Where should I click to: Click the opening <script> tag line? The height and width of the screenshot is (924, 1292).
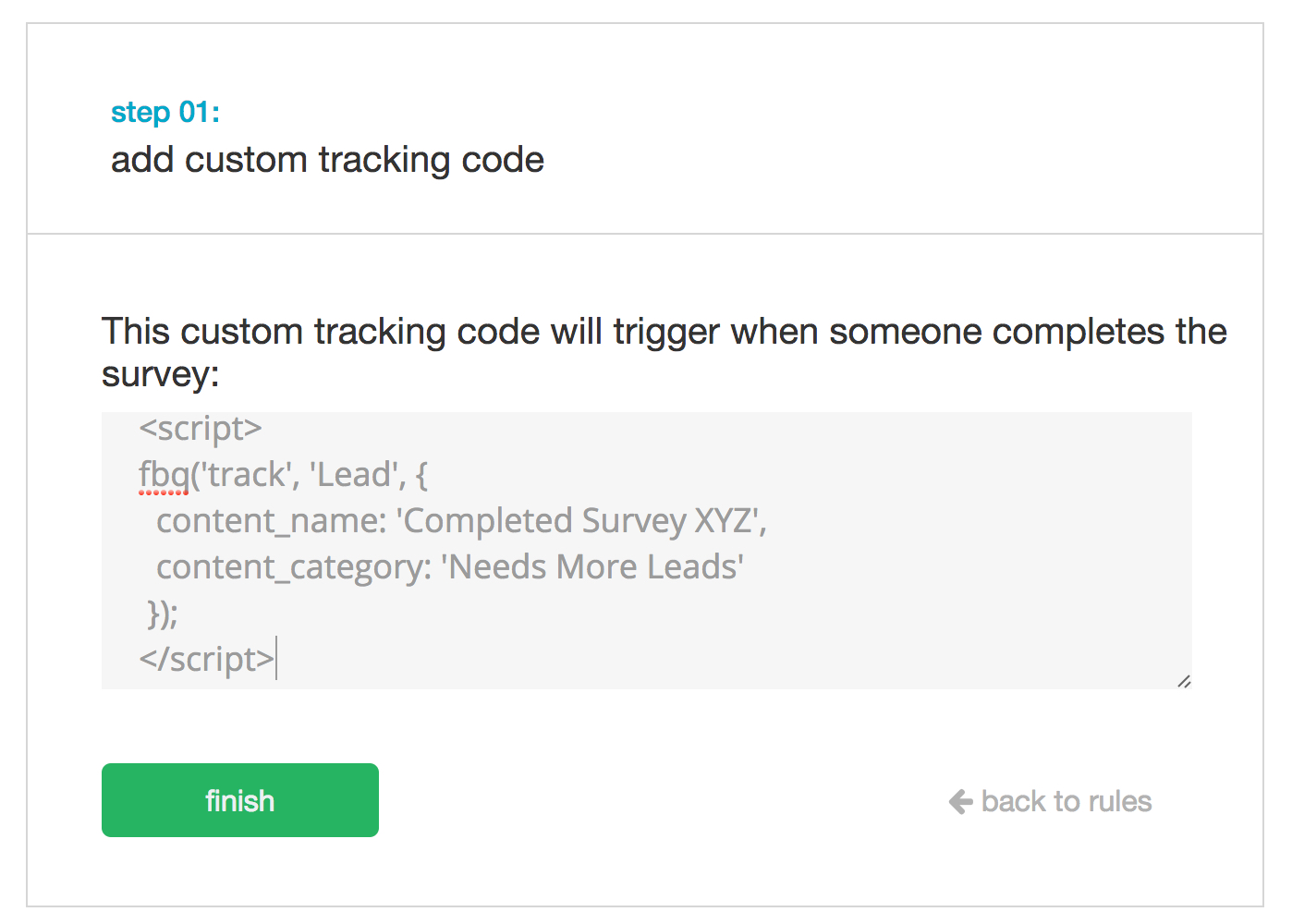[x=201, y=428]
